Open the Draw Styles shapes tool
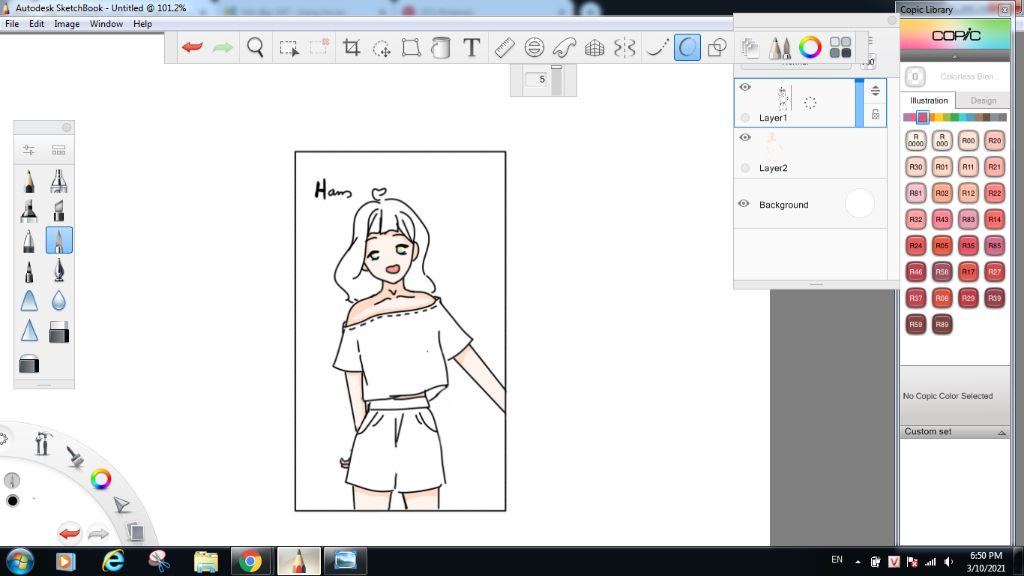Image resolution: width=1024 pixels, height=576 pixels. 717,47
